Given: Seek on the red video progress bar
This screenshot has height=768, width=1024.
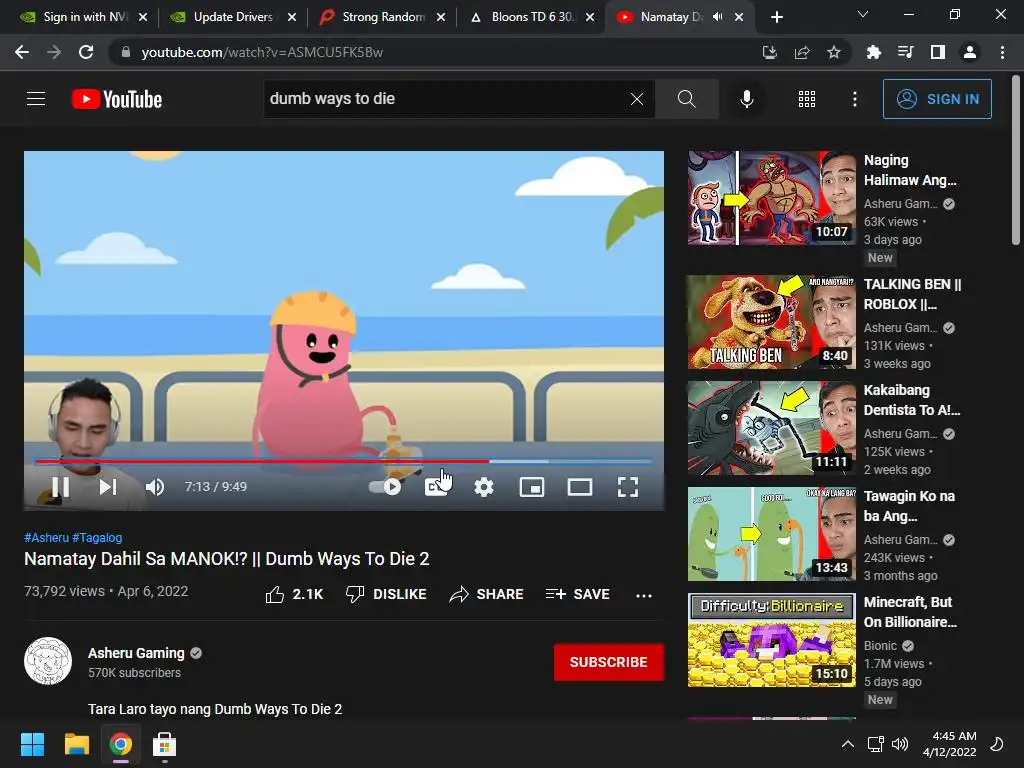Looking at the screenshot, I should (x=344, y=461).
